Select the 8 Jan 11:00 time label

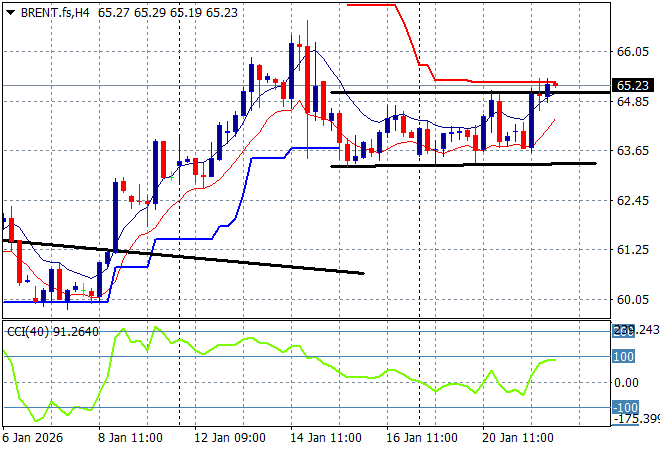pyautogui.click(x=130, y=438)
